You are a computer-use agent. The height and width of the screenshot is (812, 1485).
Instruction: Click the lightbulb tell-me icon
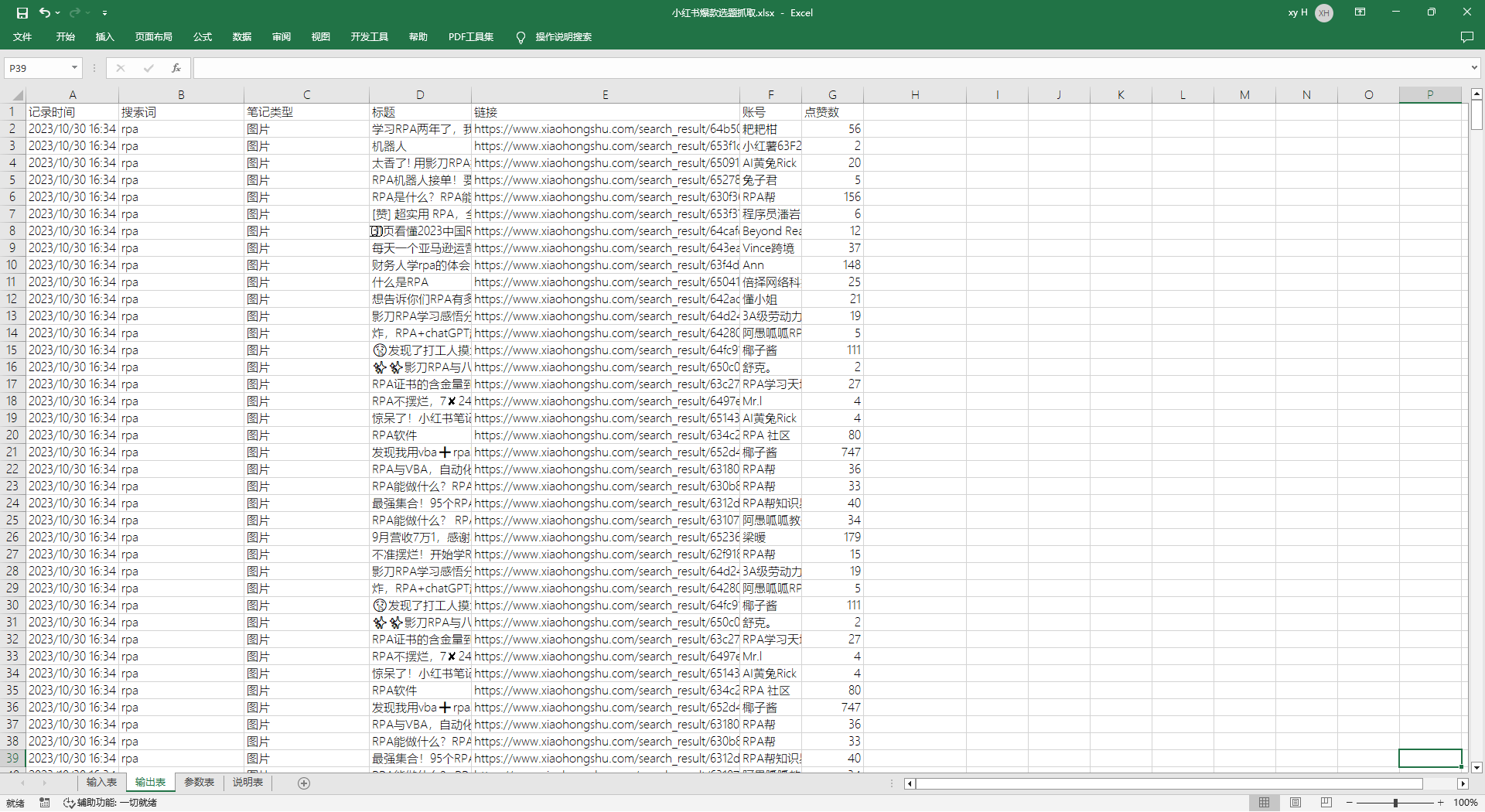click(x=521, y=37)
